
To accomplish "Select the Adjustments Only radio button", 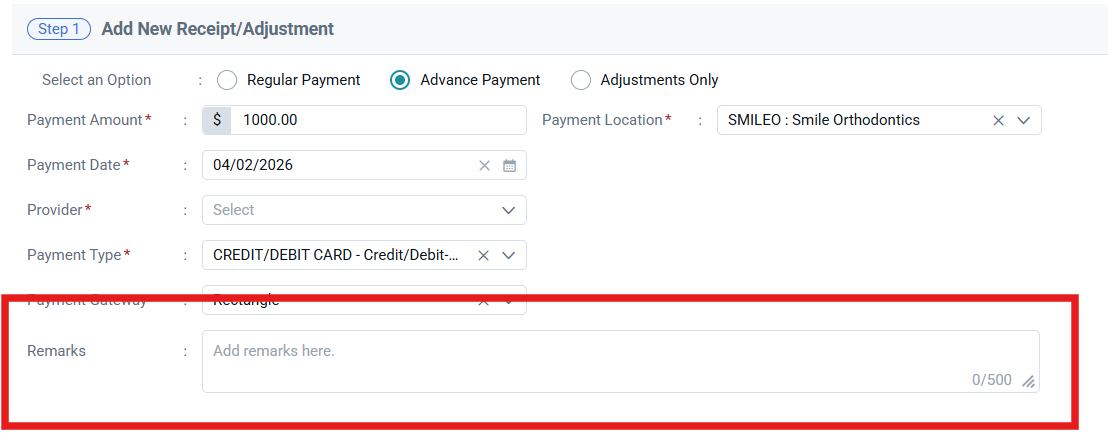I will pos(581,81).
